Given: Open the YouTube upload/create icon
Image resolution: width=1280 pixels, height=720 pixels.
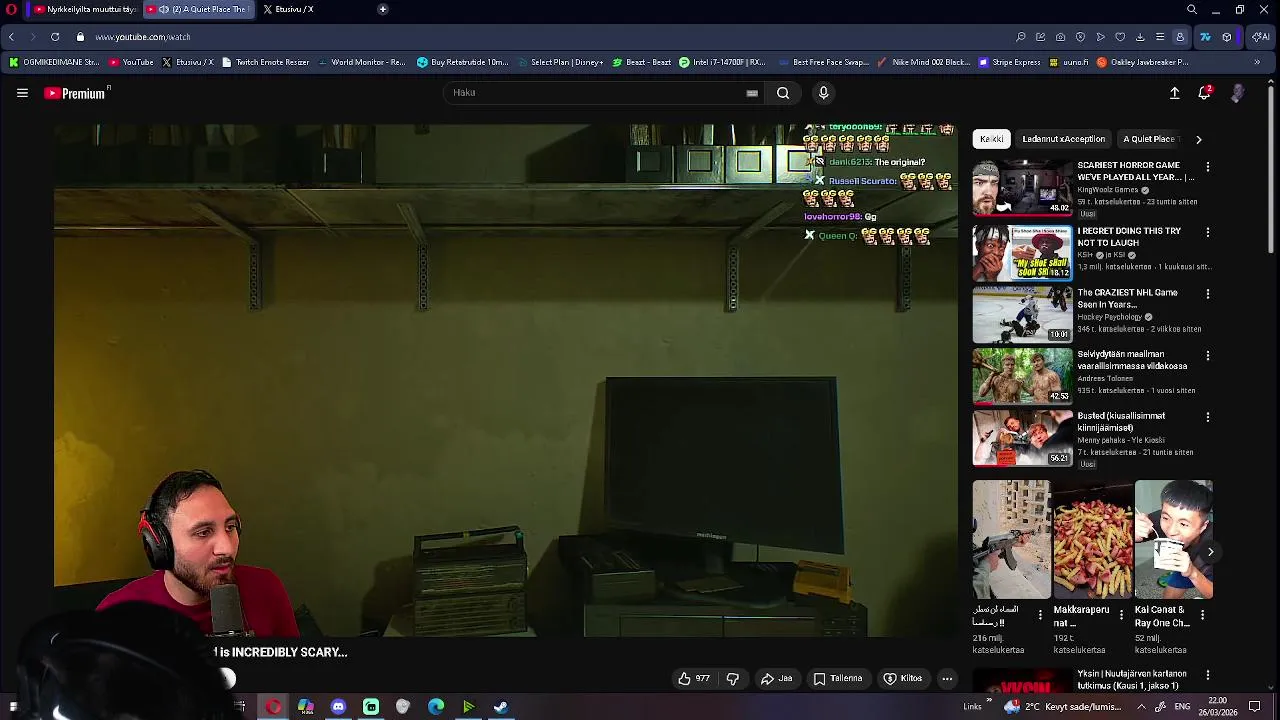Looking at the screenshot, I should pos(1175,93).
